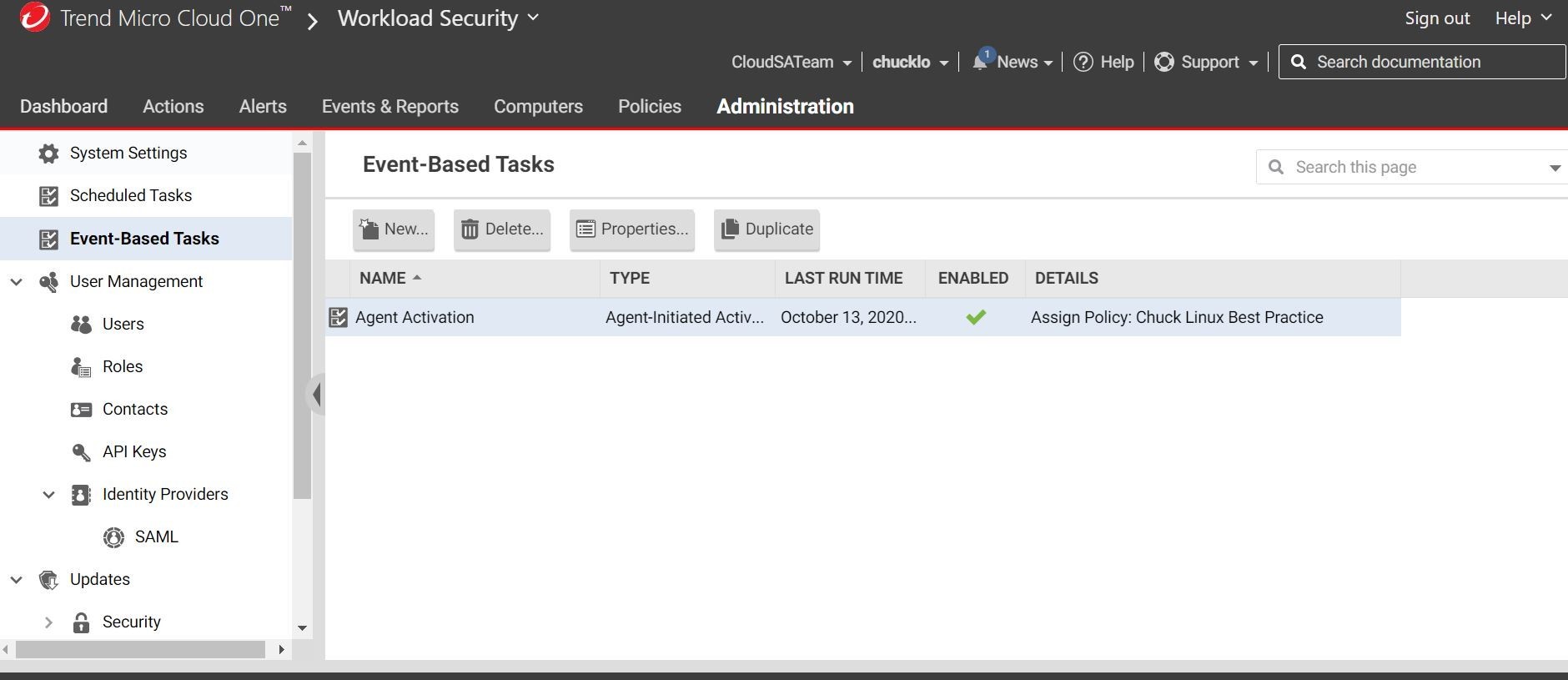This screenshot has height=680, width=1568.
Task: Click the search documentation magnifier icon
Action: tap(1298, 62)
